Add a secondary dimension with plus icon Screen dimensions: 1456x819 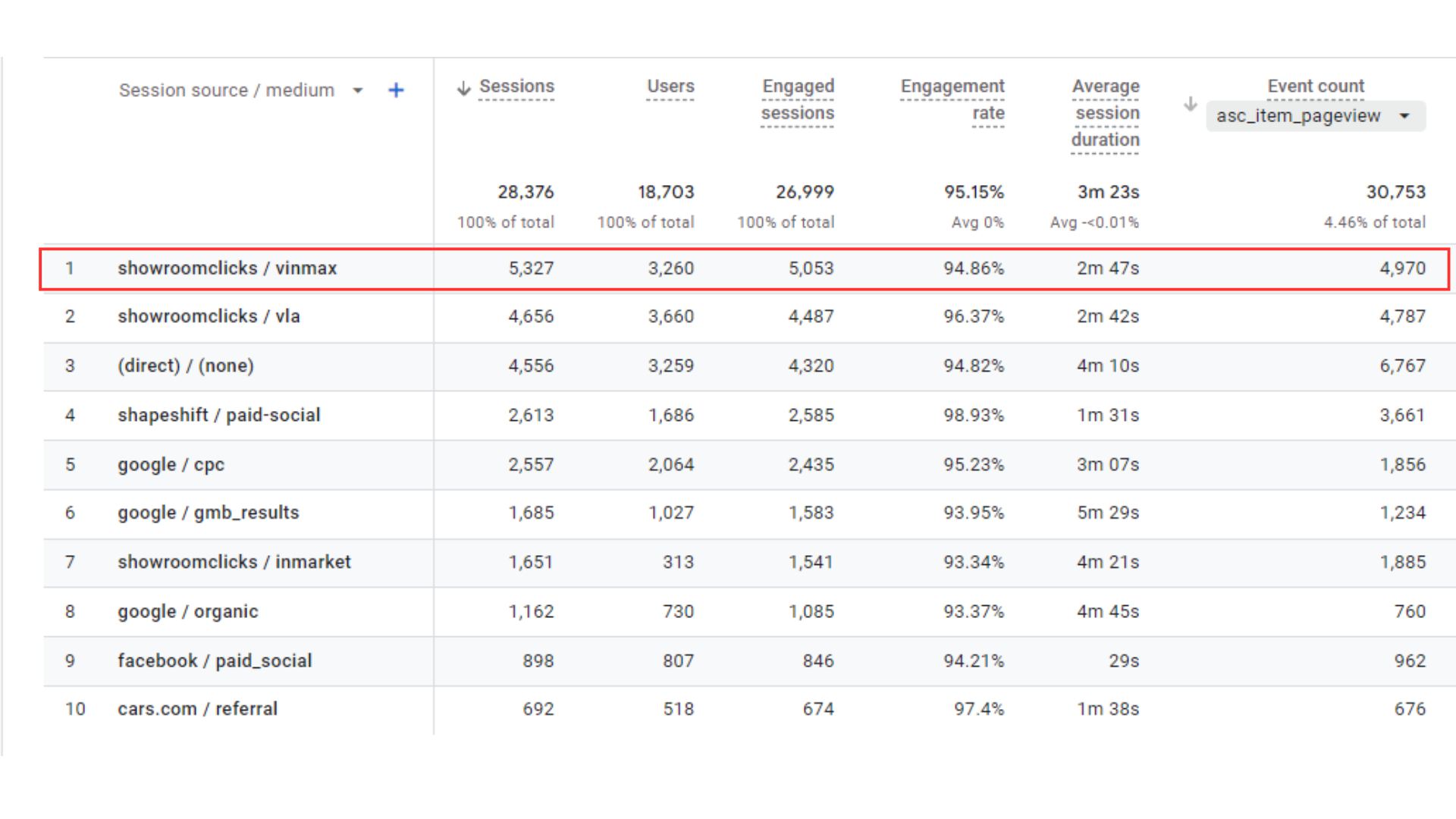point(396,90)
